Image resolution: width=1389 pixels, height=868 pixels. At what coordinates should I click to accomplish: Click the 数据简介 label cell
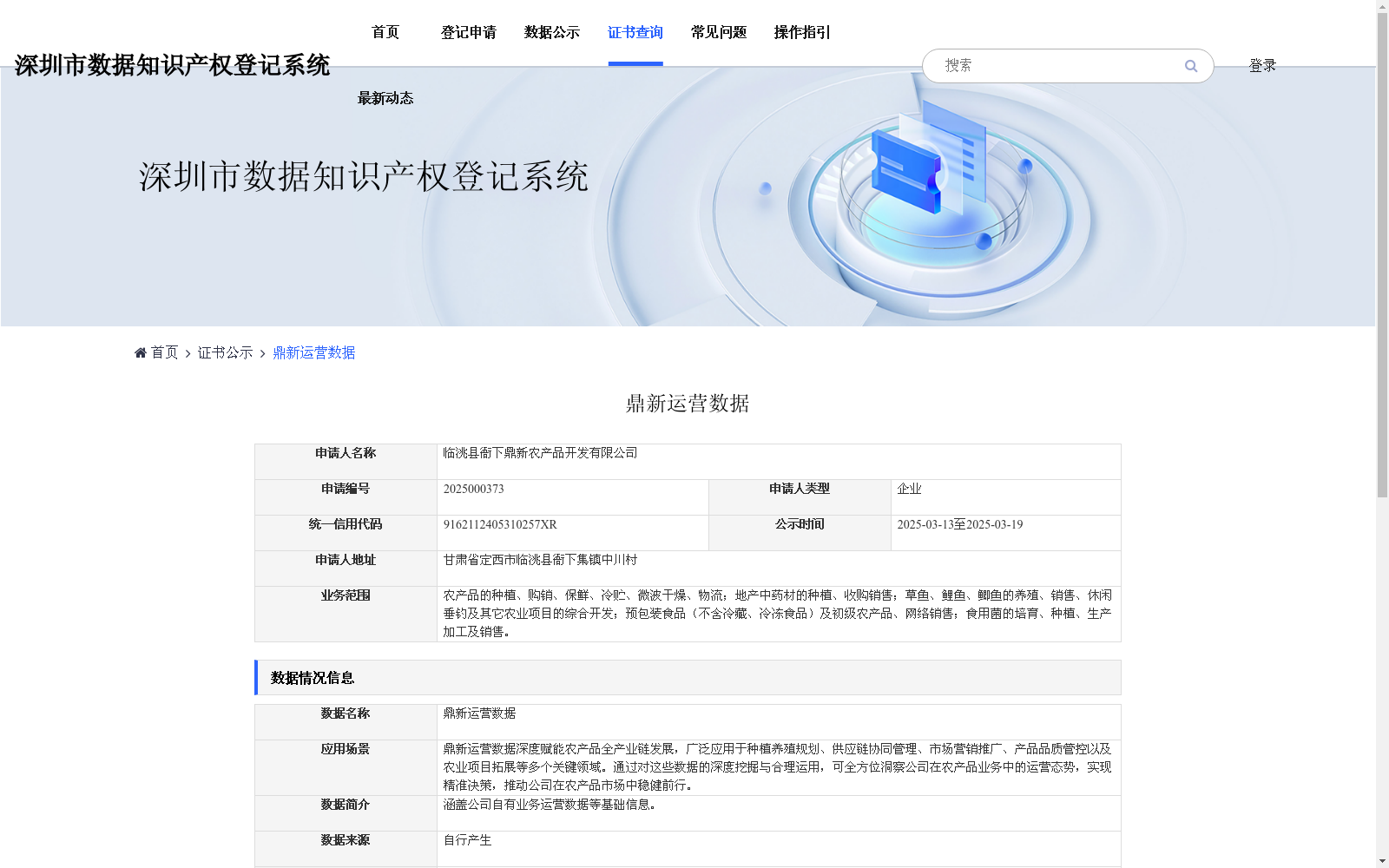tap(346, 813)
